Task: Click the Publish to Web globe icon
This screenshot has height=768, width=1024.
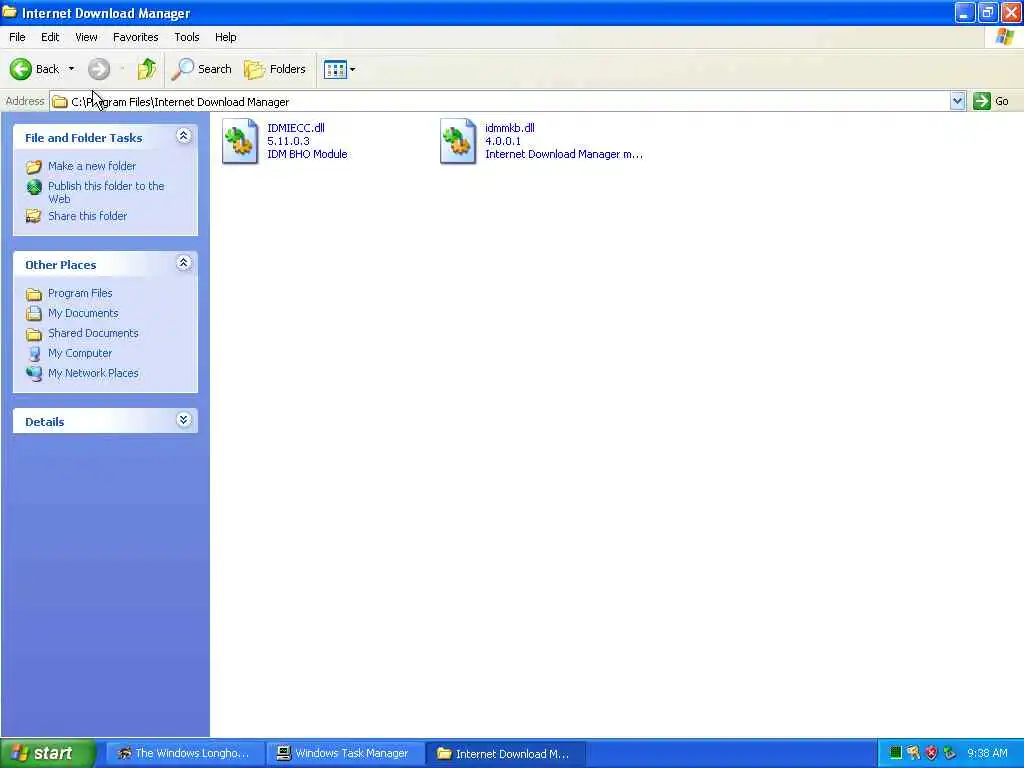Action: click(x=34, y=187)
